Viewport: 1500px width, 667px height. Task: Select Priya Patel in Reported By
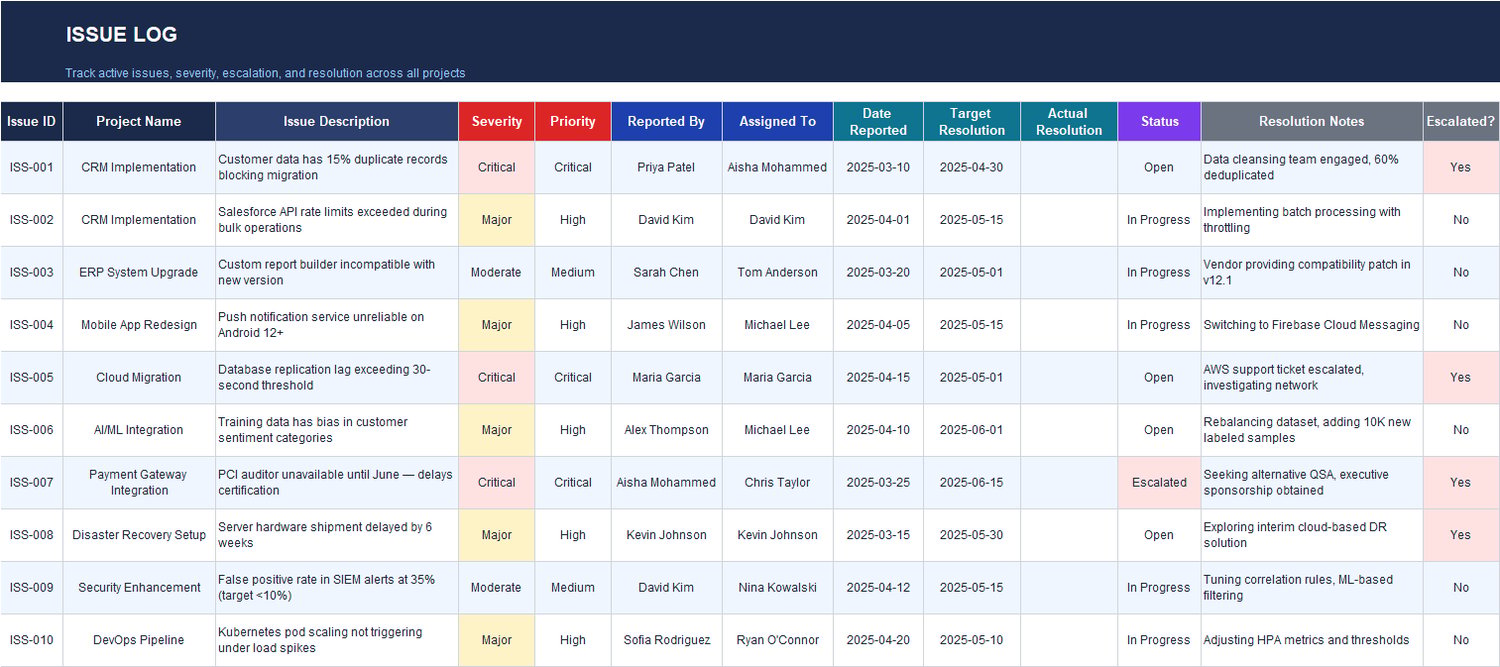[x=666, y=167]
